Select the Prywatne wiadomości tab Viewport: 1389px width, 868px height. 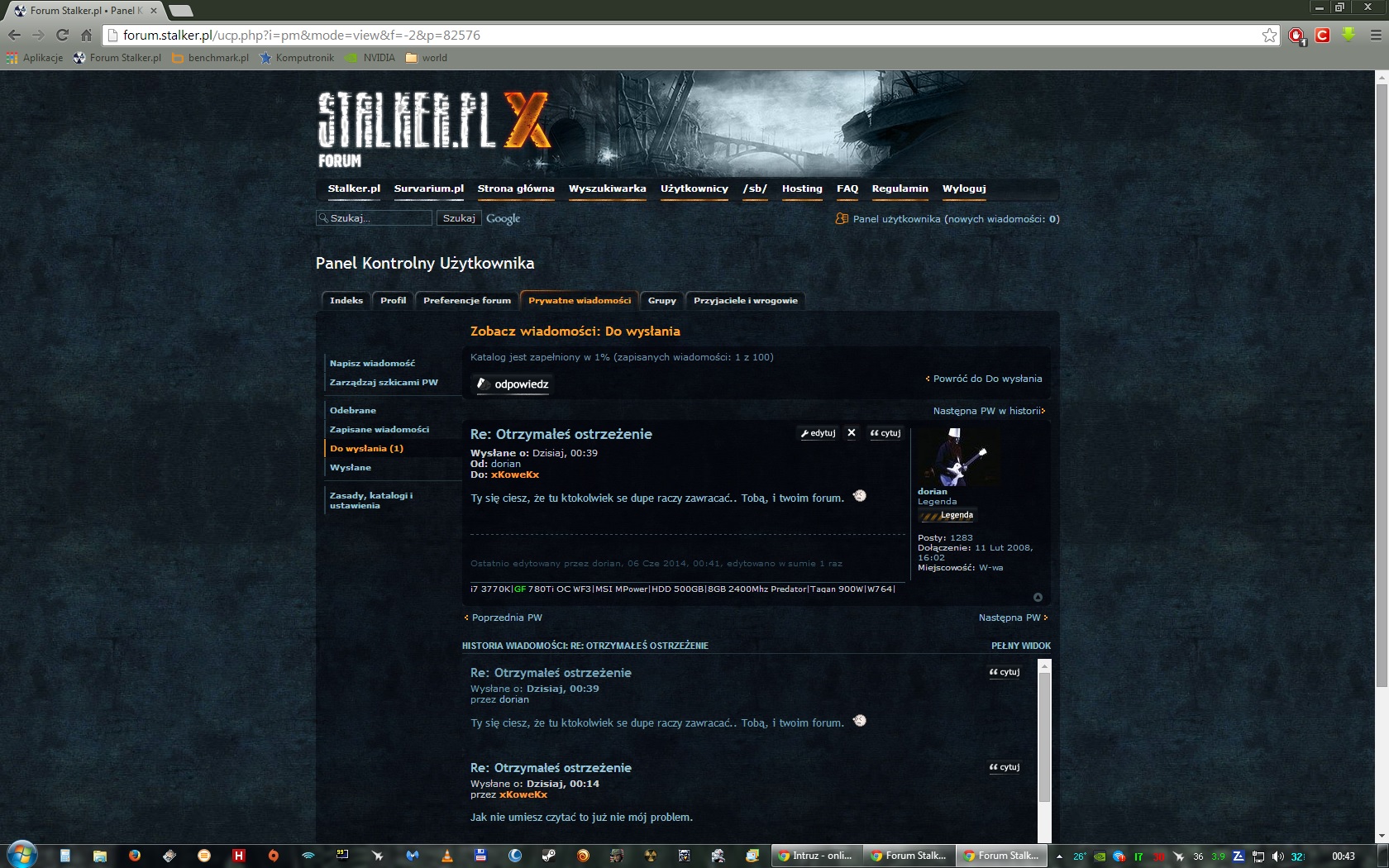pos(580,301)
